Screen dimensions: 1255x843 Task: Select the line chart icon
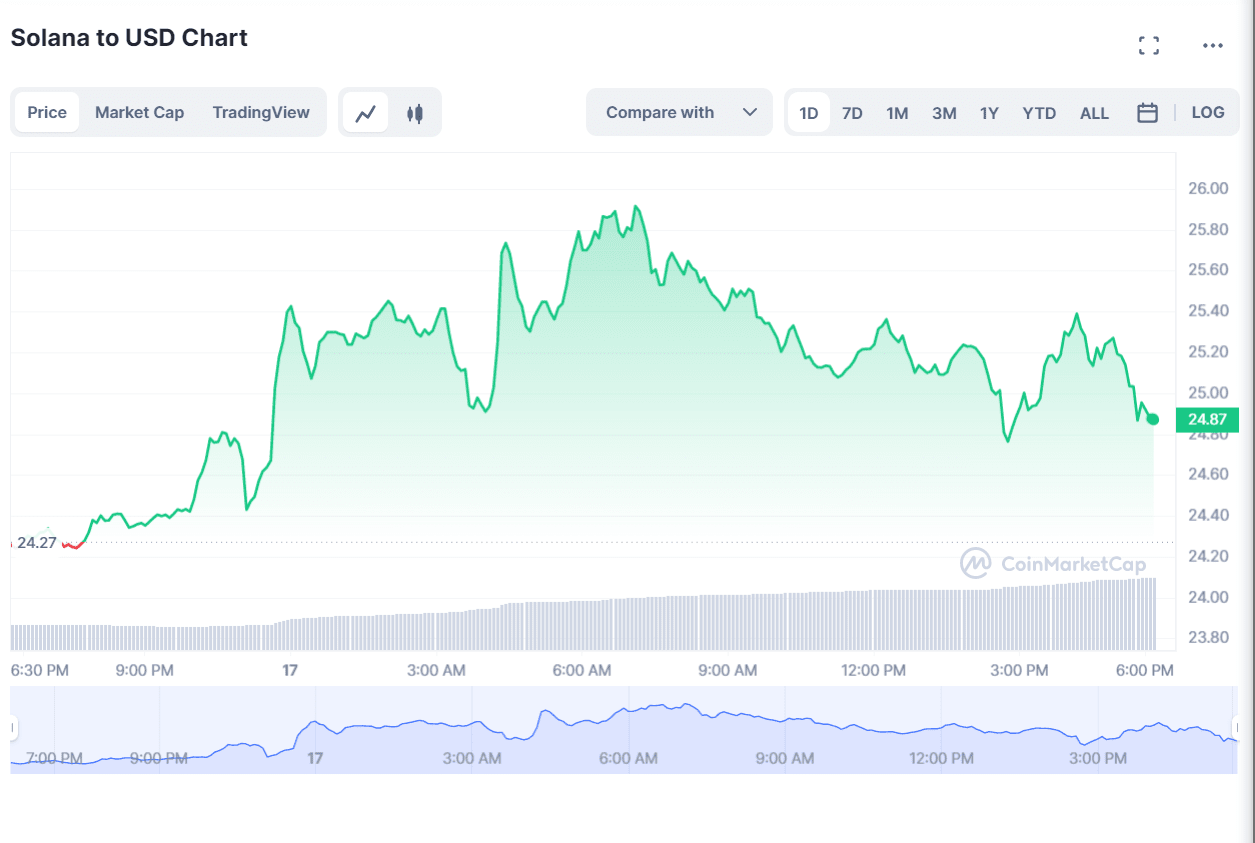point(365,112)
